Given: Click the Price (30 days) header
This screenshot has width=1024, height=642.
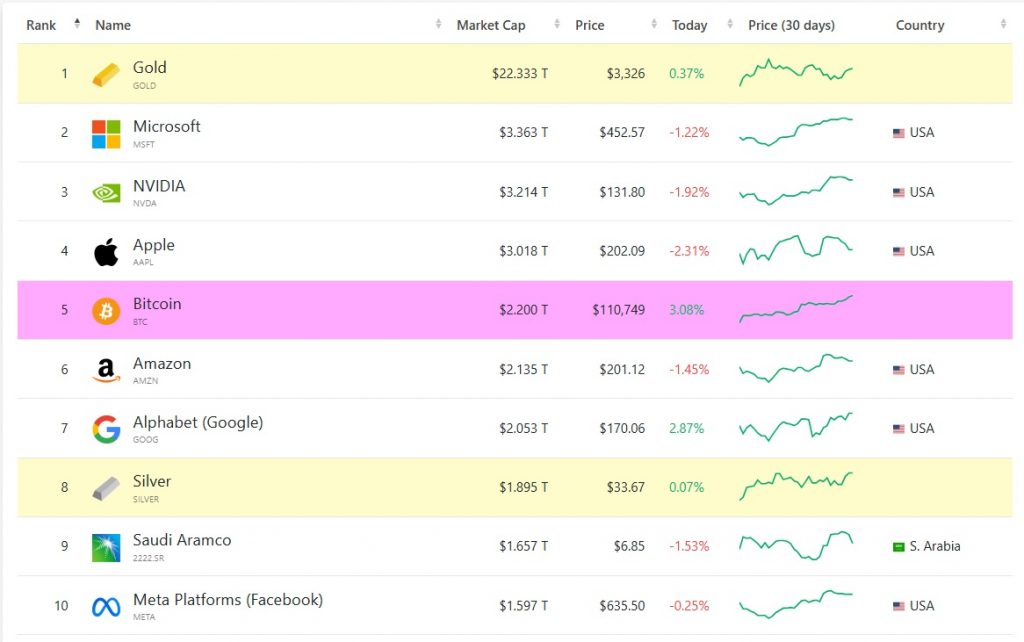Looking at the screenshot, I should click(x=792, y=25).
